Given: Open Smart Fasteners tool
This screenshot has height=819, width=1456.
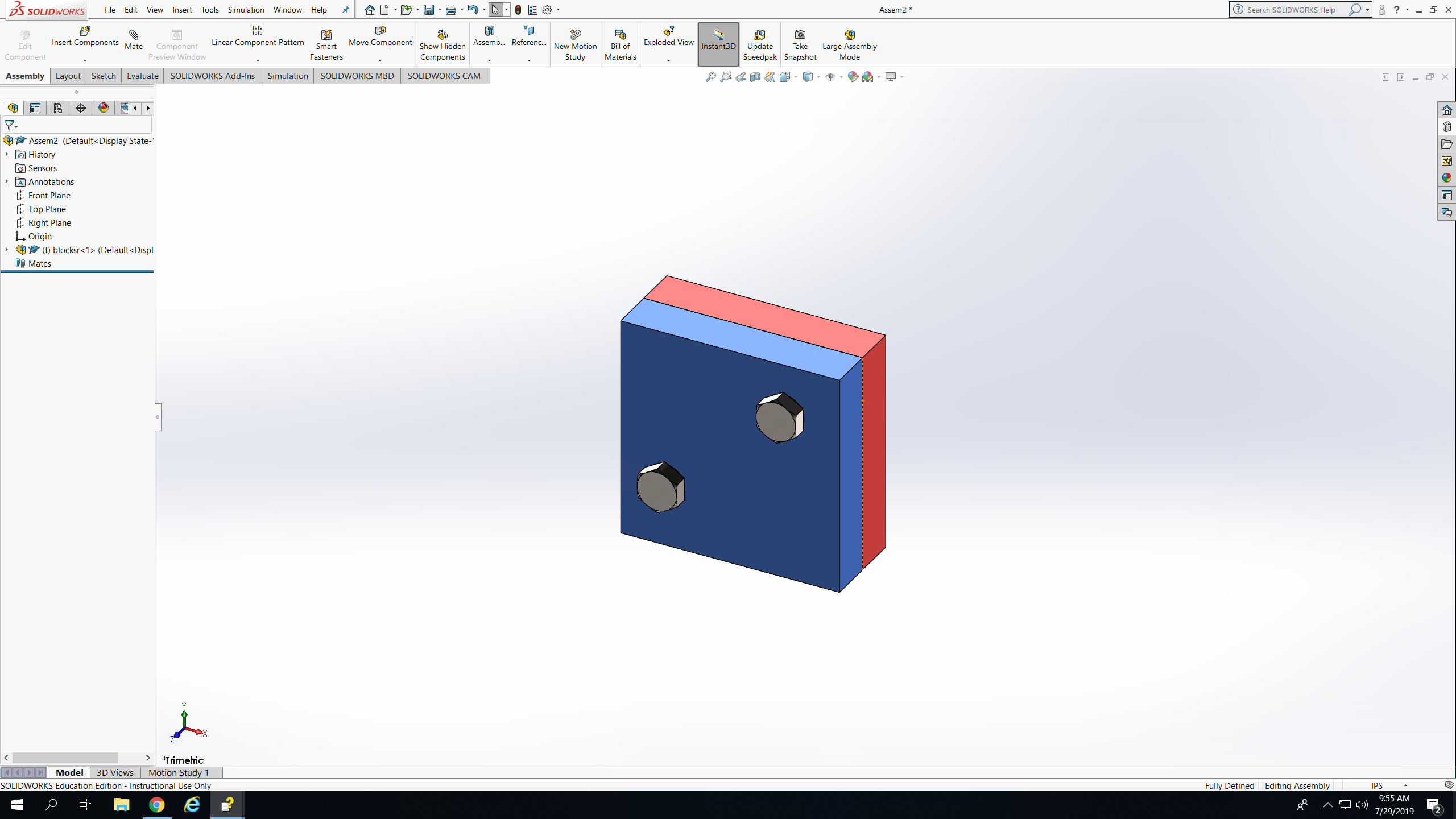Looking at the screenshot, I should pyautogui.click(x=326, y=36).
